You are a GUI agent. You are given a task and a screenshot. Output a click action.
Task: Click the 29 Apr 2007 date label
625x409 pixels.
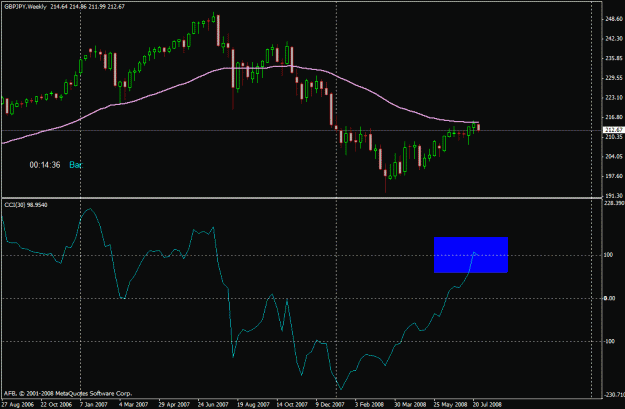point(174,405)
